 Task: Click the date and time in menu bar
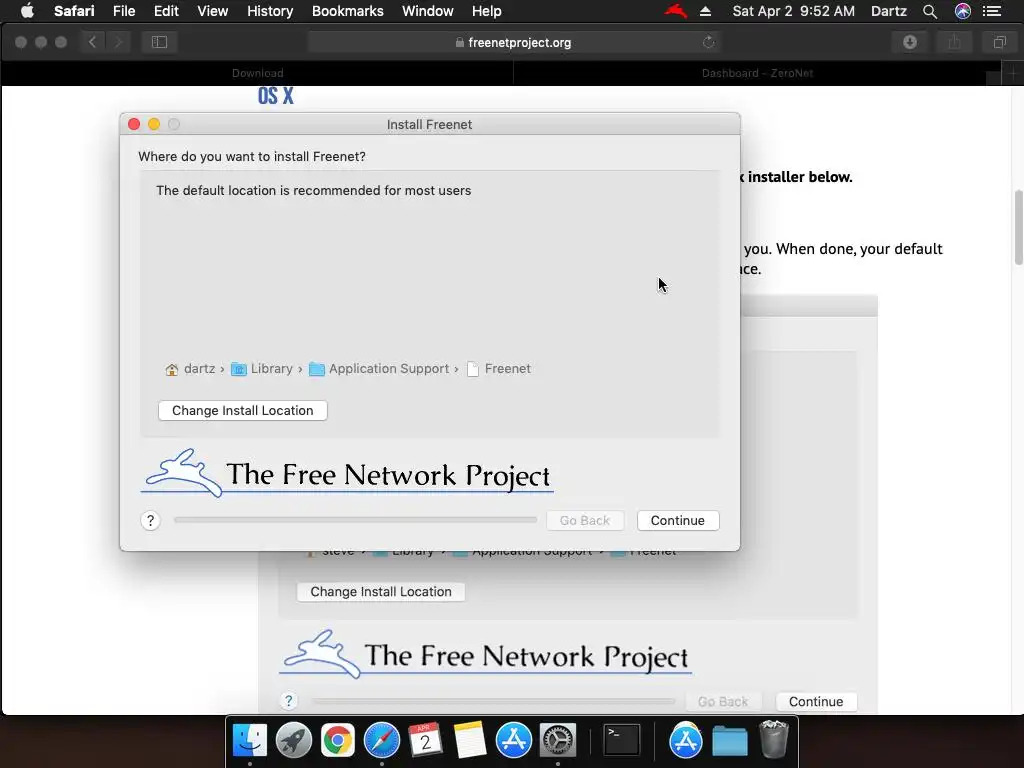(x=793, y=11)
